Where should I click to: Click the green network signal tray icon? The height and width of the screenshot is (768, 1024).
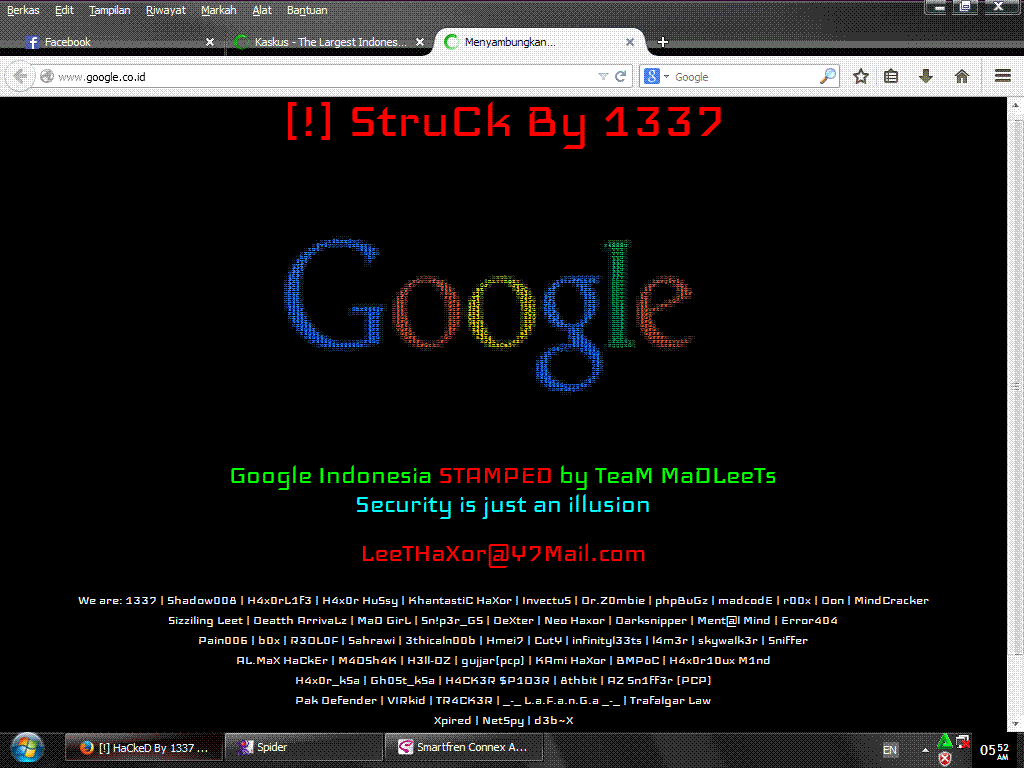point(944,741)
